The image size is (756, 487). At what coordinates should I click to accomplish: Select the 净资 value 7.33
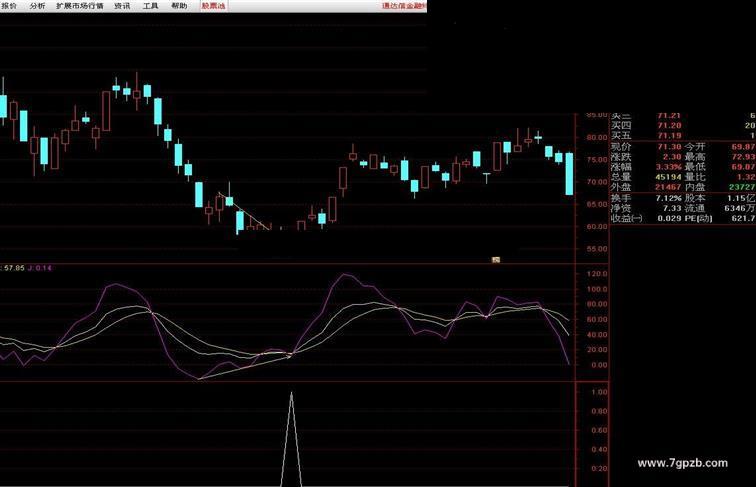[x=672, y=208]
